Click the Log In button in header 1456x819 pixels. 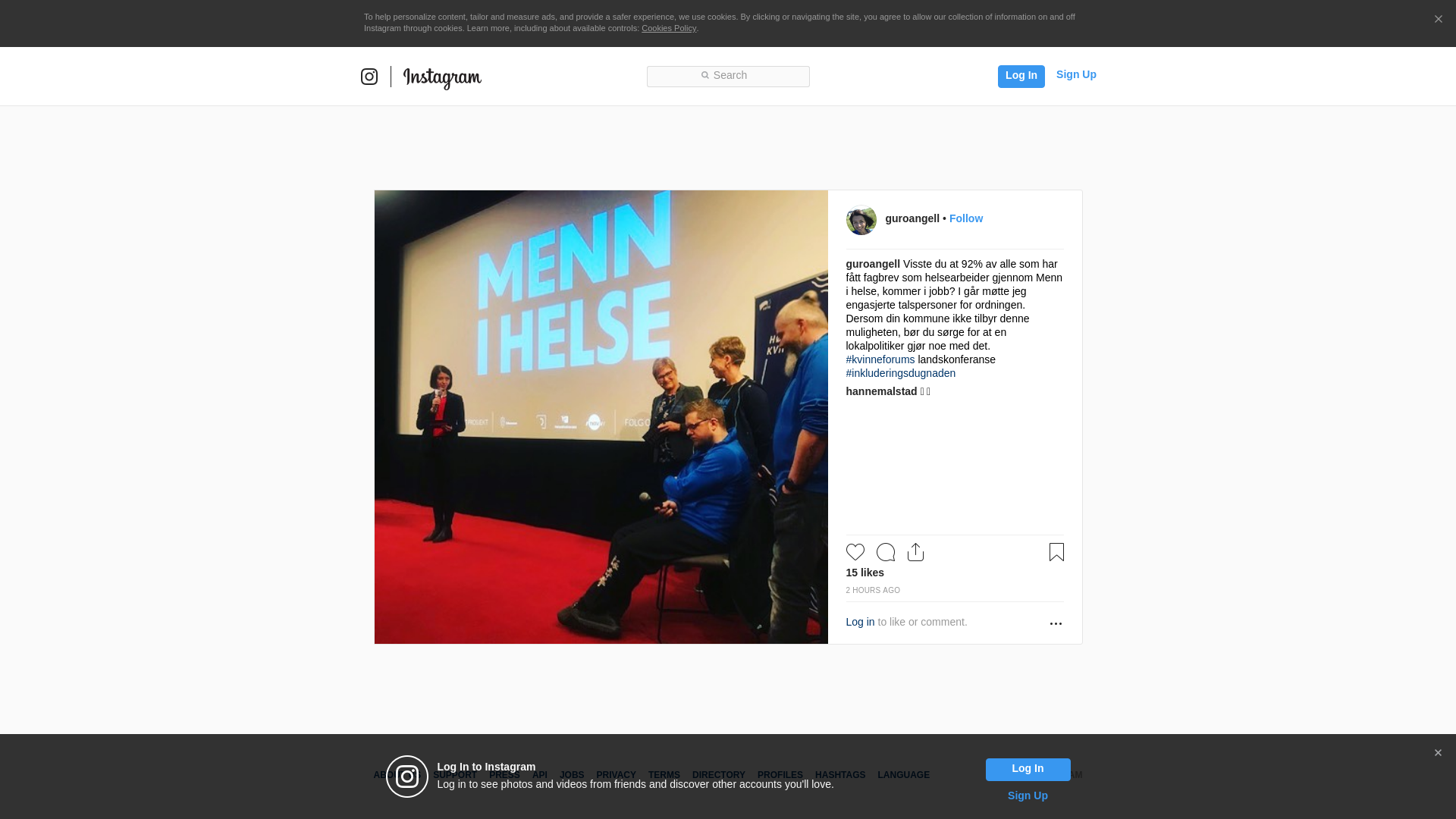click(x=1021, y=77)
